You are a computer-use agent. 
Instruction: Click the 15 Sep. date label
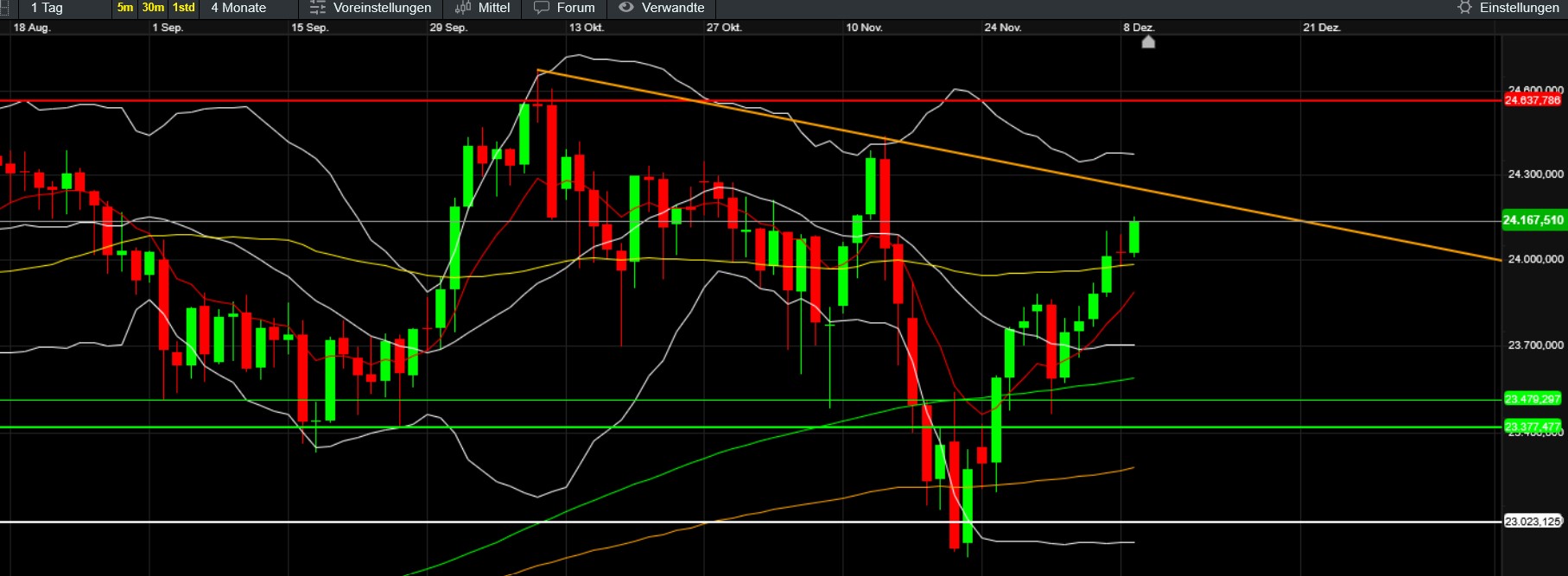309,28
